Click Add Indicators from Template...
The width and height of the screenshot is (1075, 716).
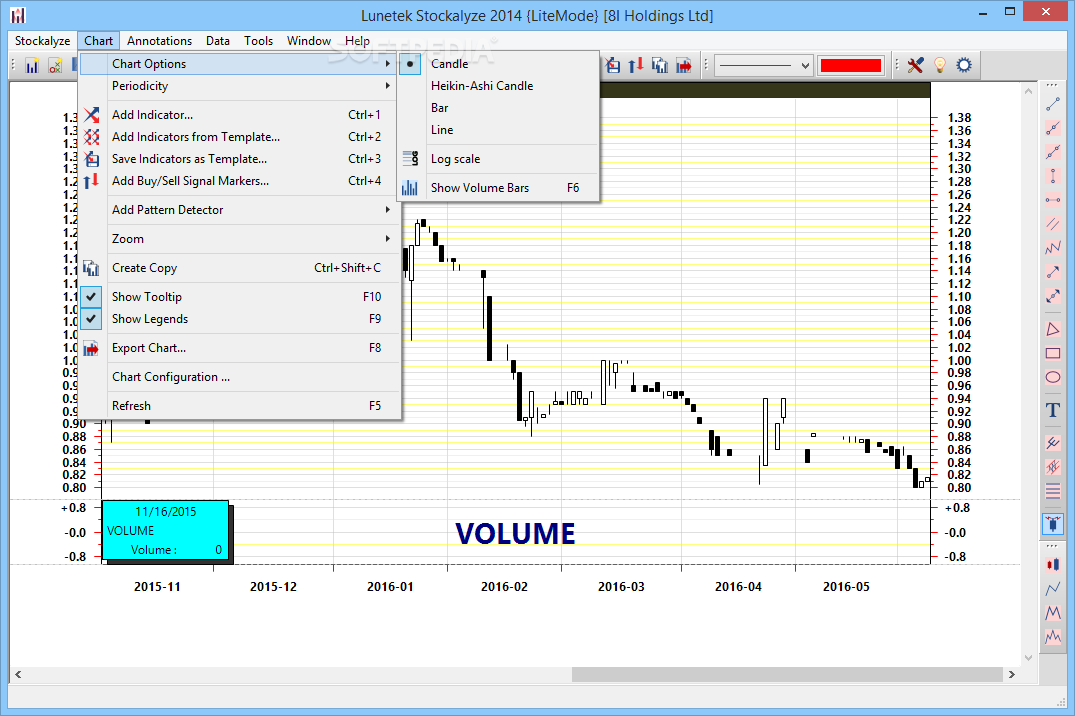[239, 136]
